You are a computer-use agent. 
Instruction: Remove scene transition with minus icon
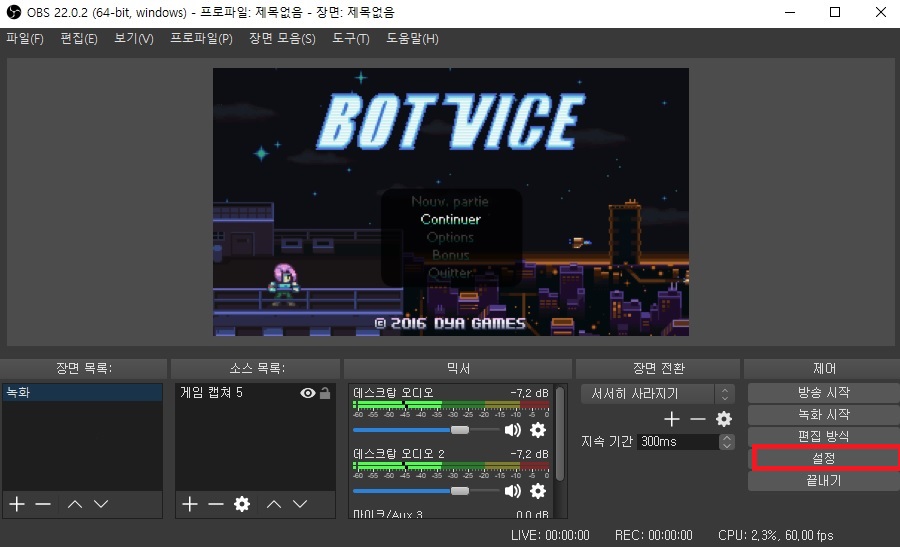(x=698, y=419)
